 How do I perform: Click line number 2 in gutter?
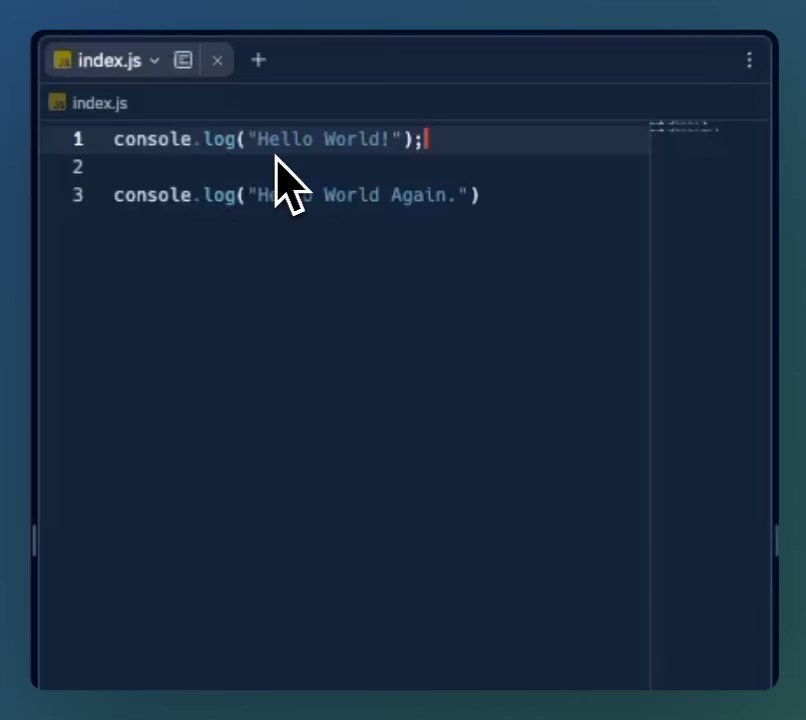click(x=78, y=167)
